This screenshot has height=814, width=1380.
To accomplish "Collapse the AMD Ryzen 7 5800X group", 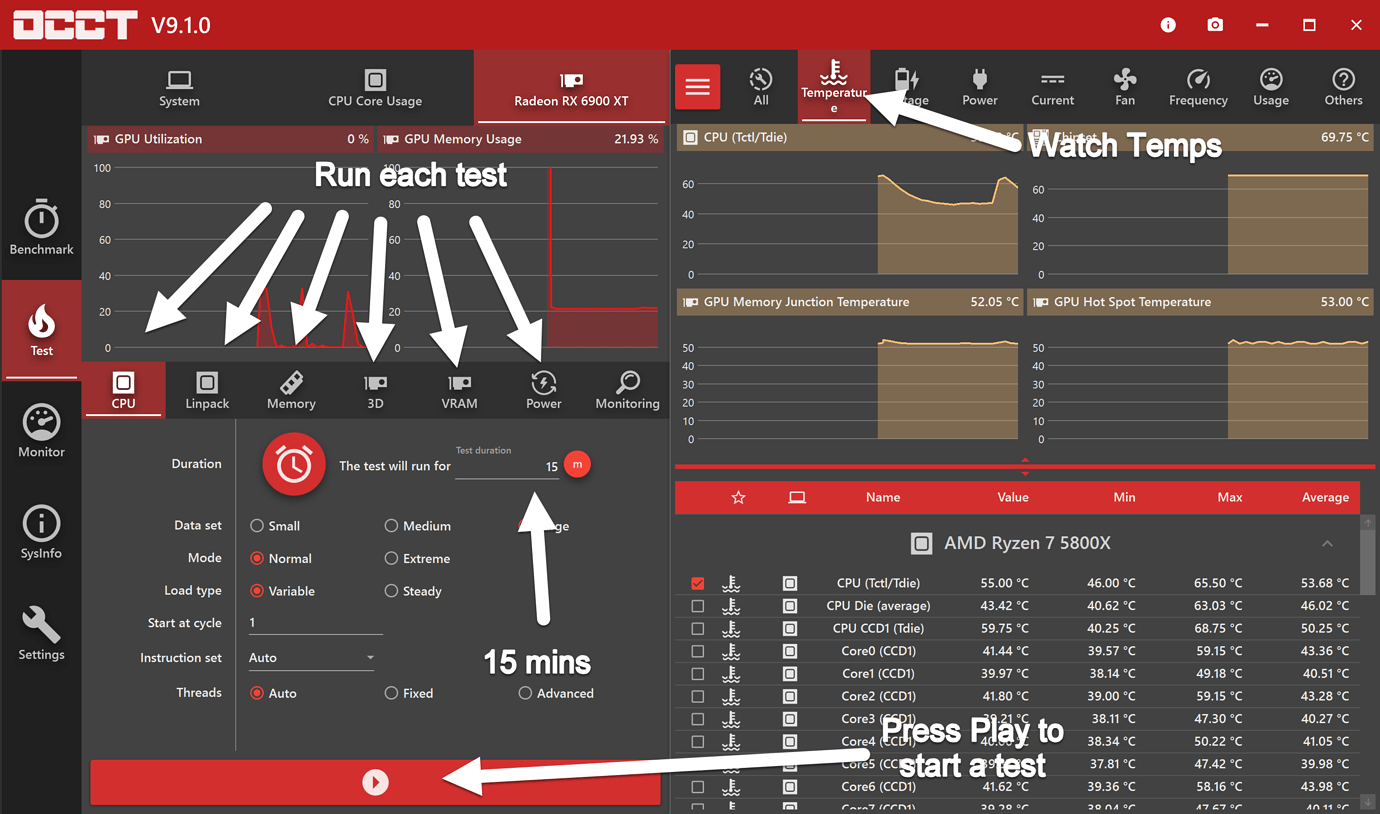I will (x=1327, y=543).
